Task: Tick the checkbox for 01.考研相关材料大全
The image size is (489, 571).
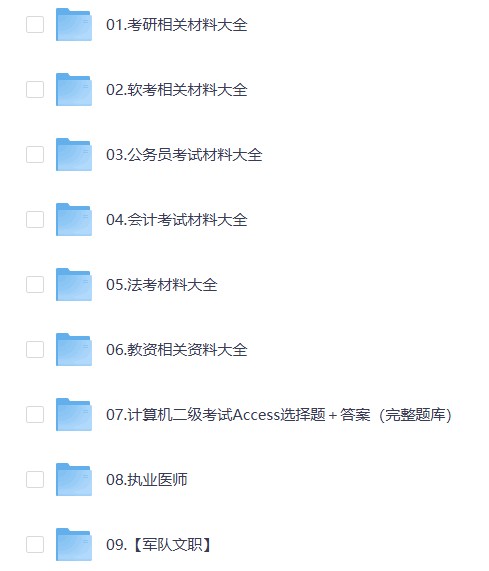Action: (x=35, y=25)
